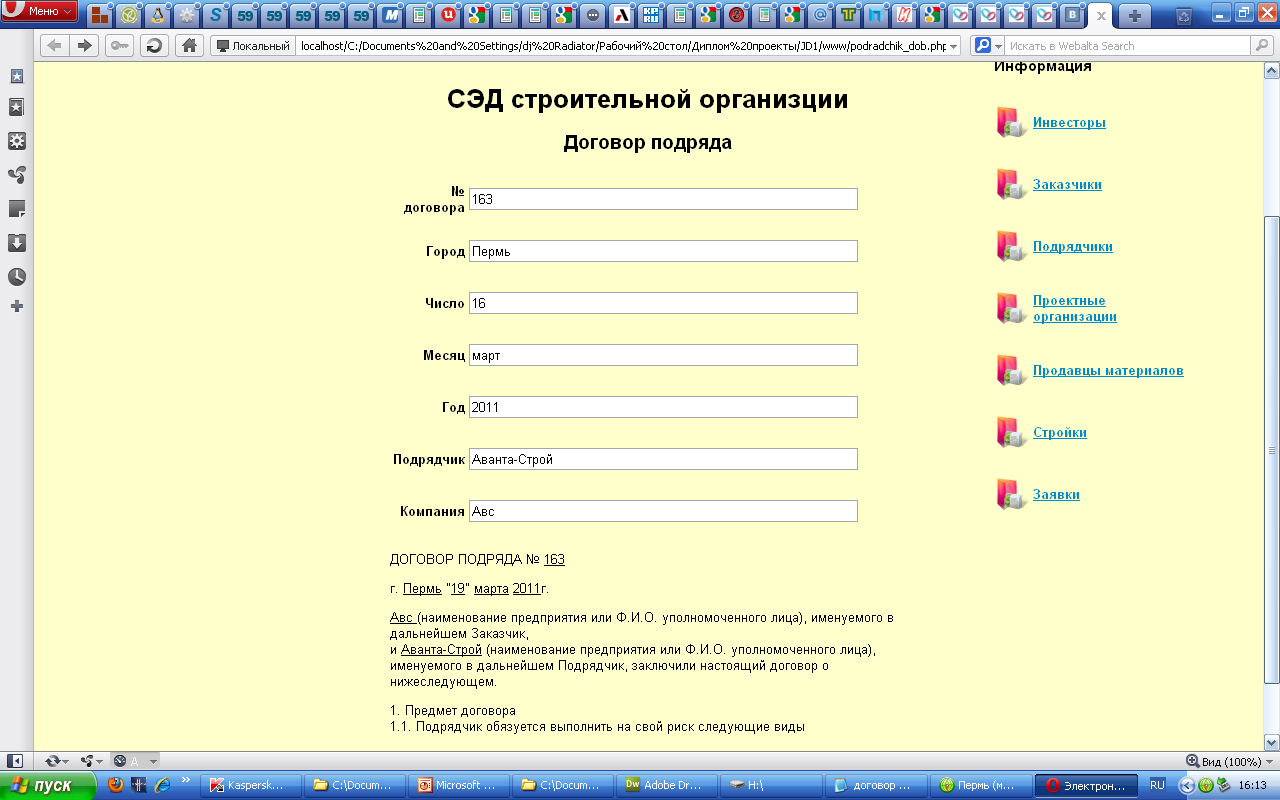Click the Год field containing 2011
Viewport: 1280px width, 800px height.
pyautogui.click(x=663, y=407)
